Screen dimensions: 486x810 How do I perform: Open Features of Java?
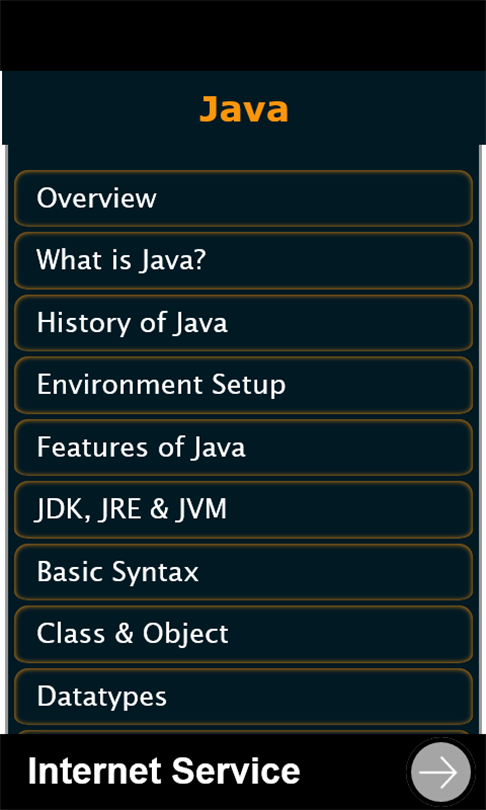point(243,447)
